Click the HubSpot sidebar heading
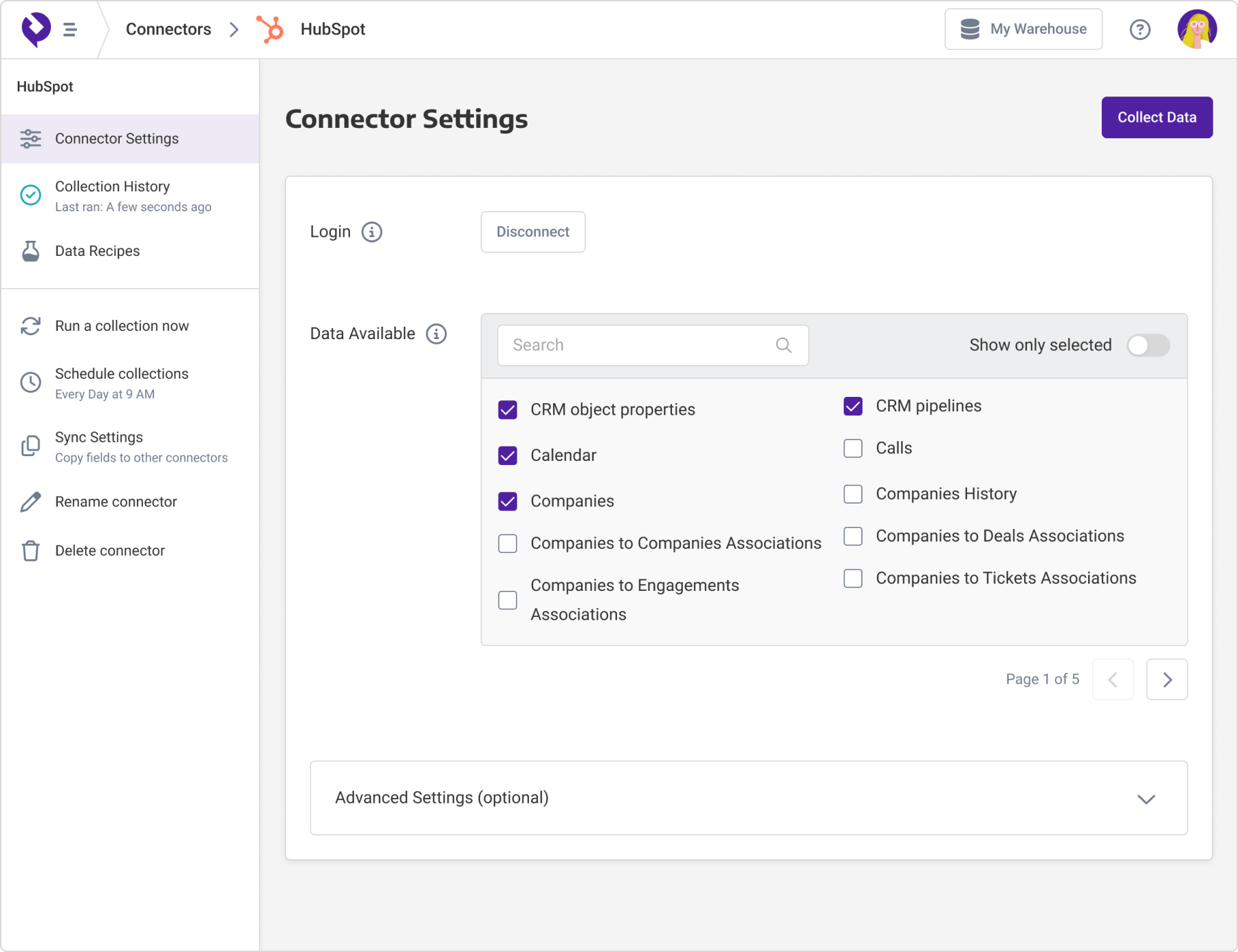The image size is (1238, 952). point(45,87)
